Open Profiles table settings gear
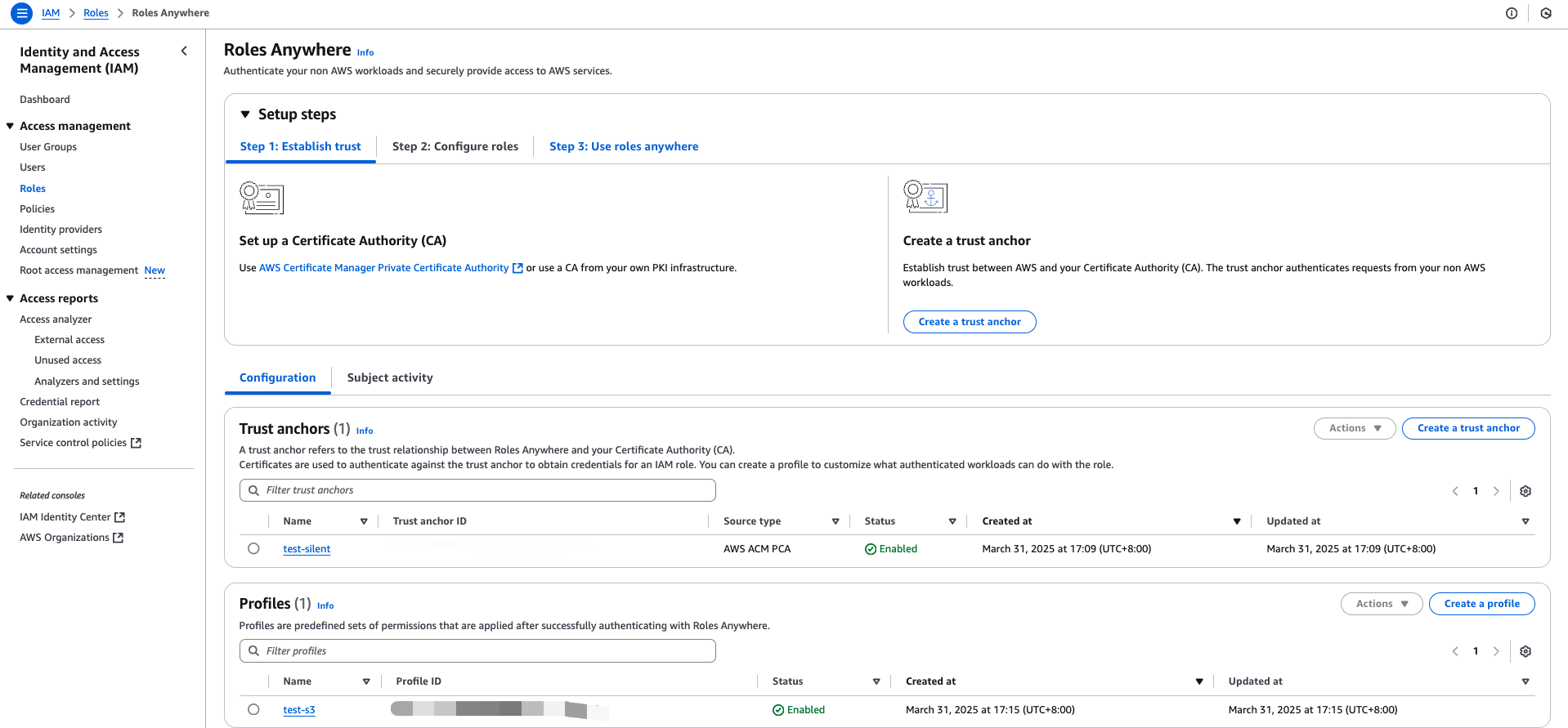1568x728 pixels. pyautogui.click(x=1525, y=651)
